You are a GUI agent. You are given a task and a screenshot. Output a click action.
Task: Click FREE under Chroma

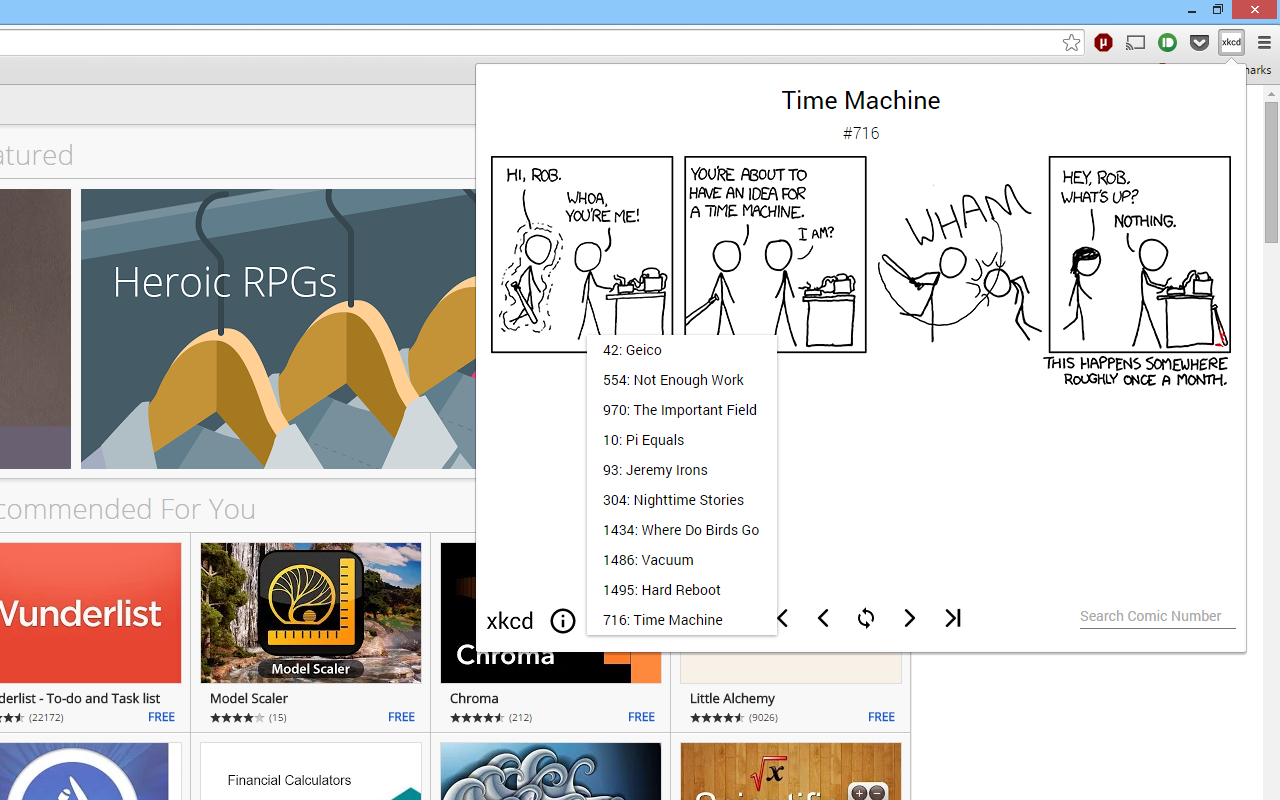[x=641, y=717]
